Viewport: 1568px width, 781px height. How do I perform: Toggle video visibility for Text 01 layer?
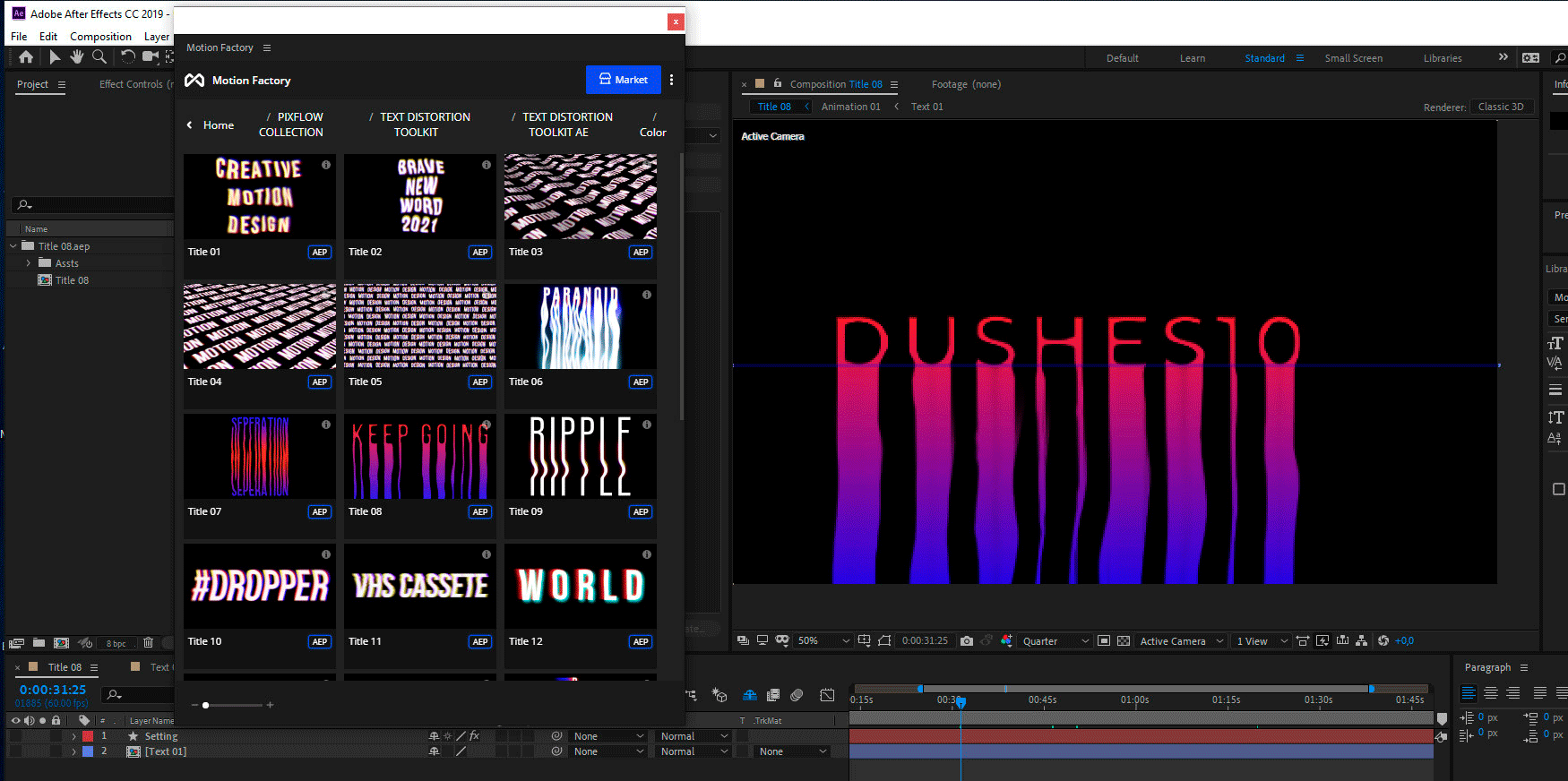15,751
